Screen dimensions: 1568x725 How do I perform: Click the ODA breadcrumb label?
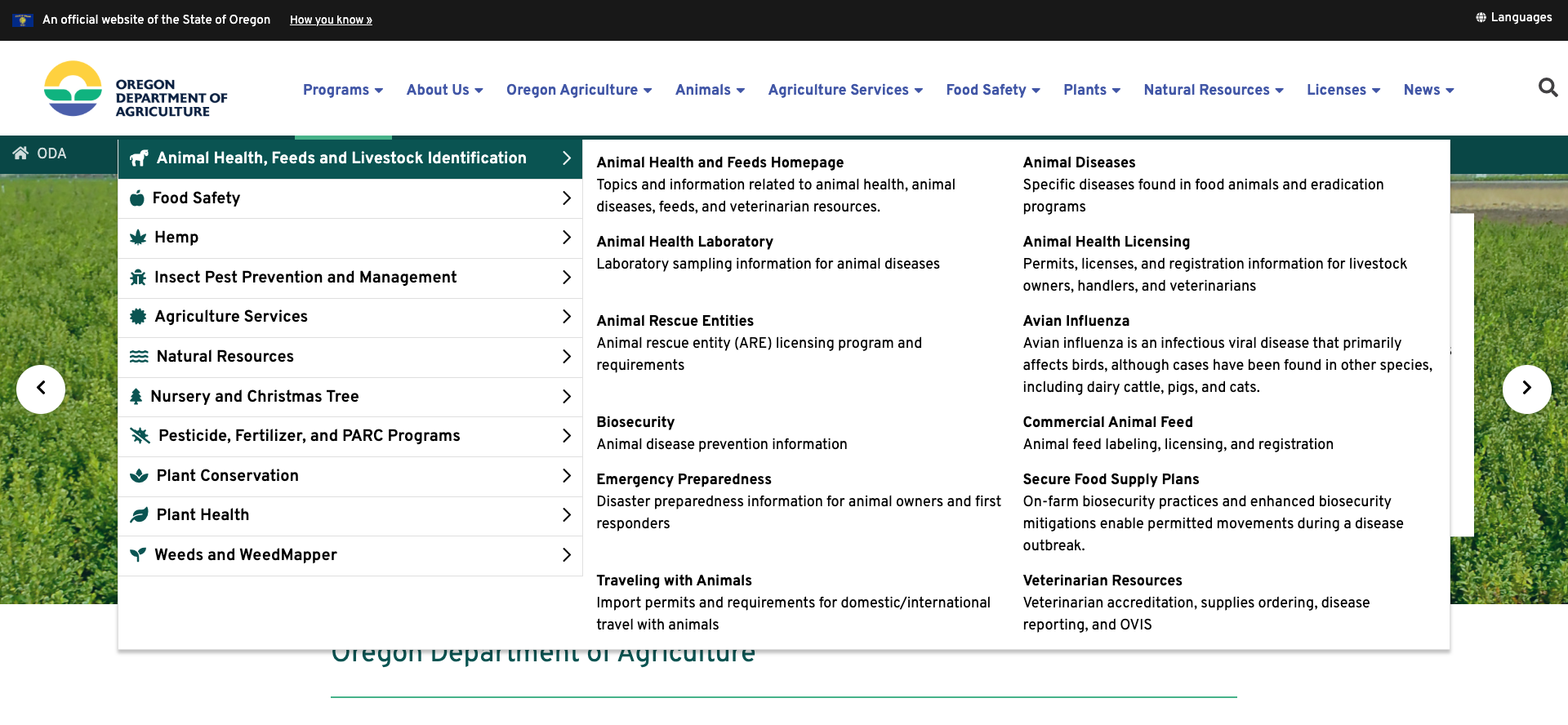[x=51, y=153]
